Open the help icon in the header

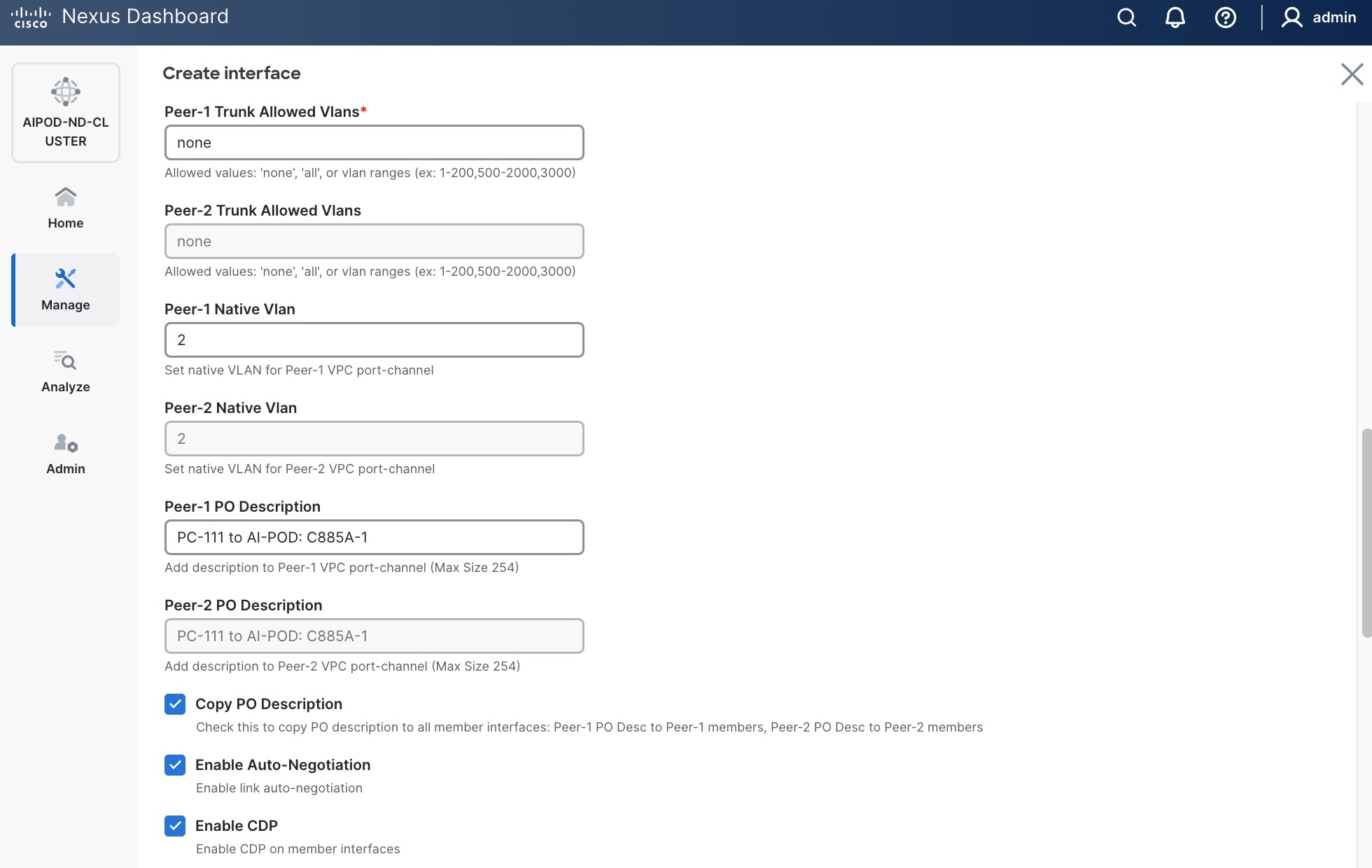click(1225, 17)
